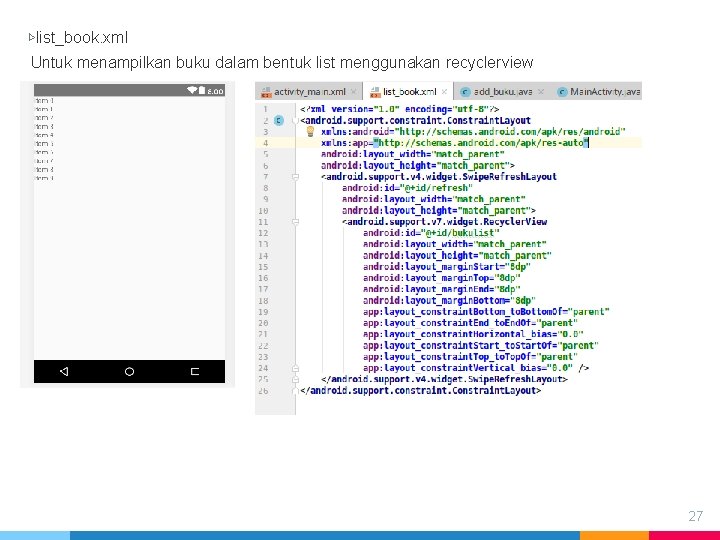Click the first item in the preview list
Image resolution: width=720 pixels, height=540 pixels.
(x=44, y=100)
